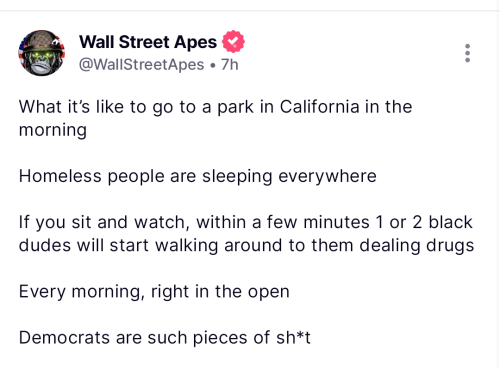Image resolution: width=500 pixels, height=368 pixels.
Task: Click the word California in the post
Action: click(x=319, y=107)
